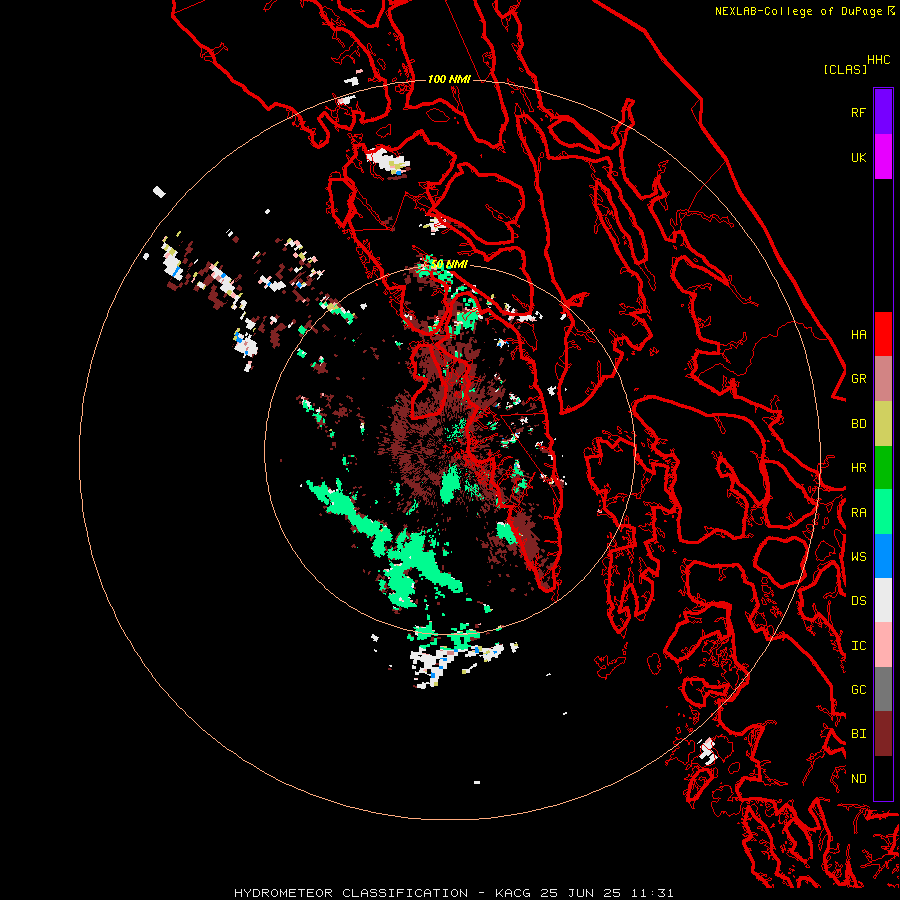The height and width of the screenshot is (900, 900).
Task: Click the RF legend label
Action: coord(858,112)
